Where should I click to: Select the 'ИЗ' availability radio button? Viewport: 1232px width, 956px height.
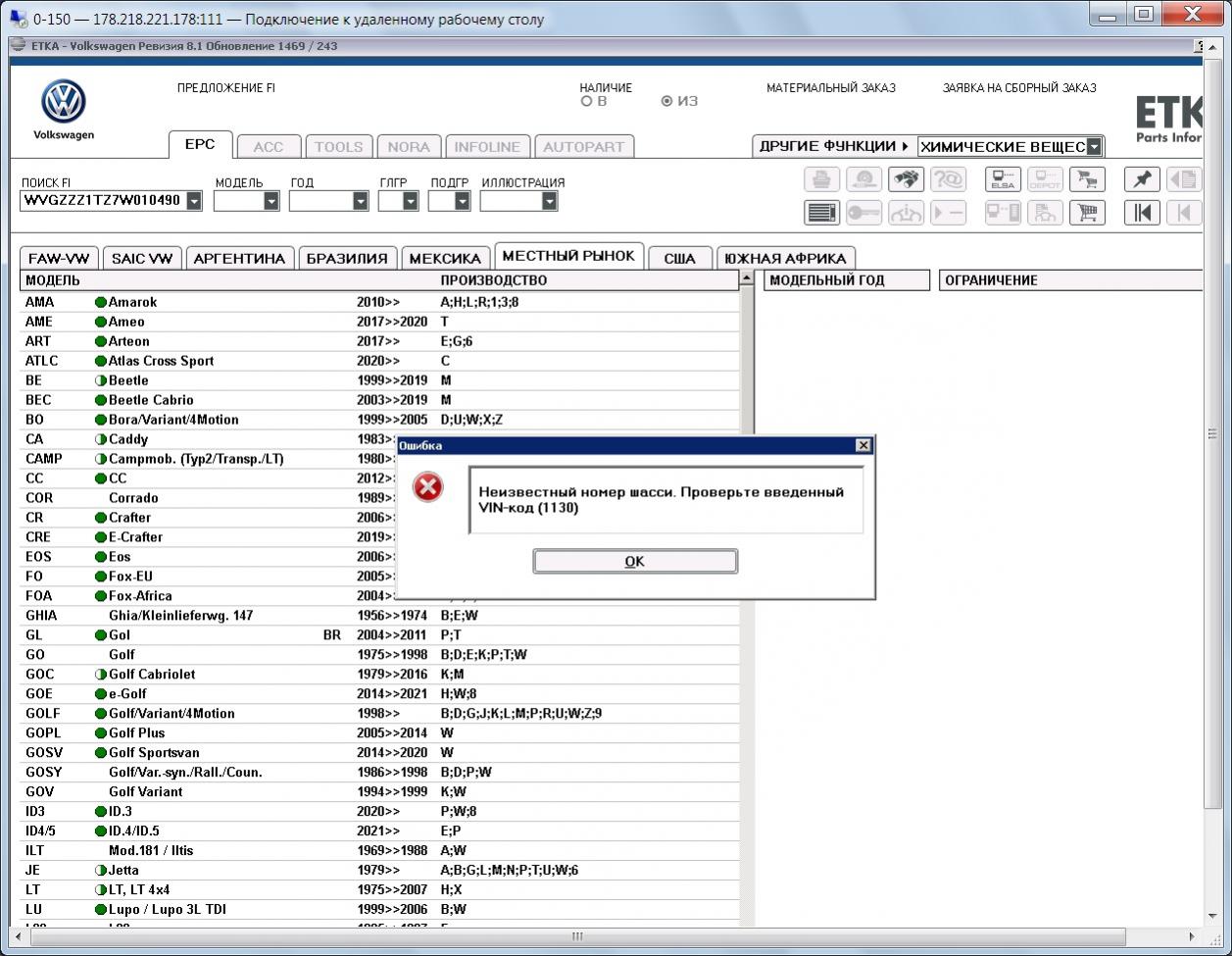coord(667,101)
